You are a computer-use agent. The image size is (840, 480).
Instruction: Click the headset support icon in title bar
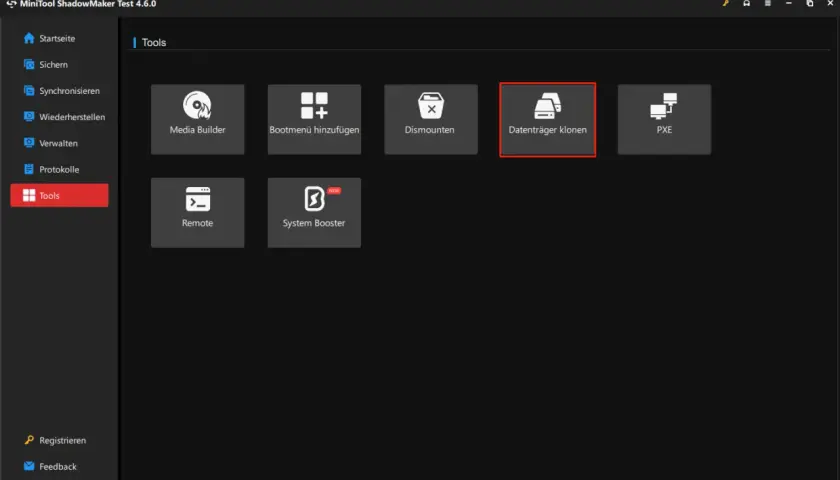(746, 3)
